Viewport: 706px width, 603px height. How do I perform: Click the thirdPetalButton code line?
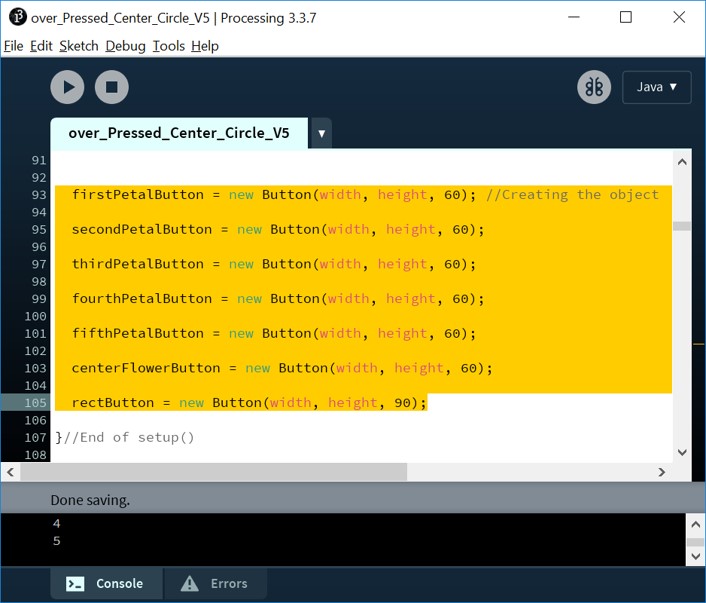[x=274, y=264]
